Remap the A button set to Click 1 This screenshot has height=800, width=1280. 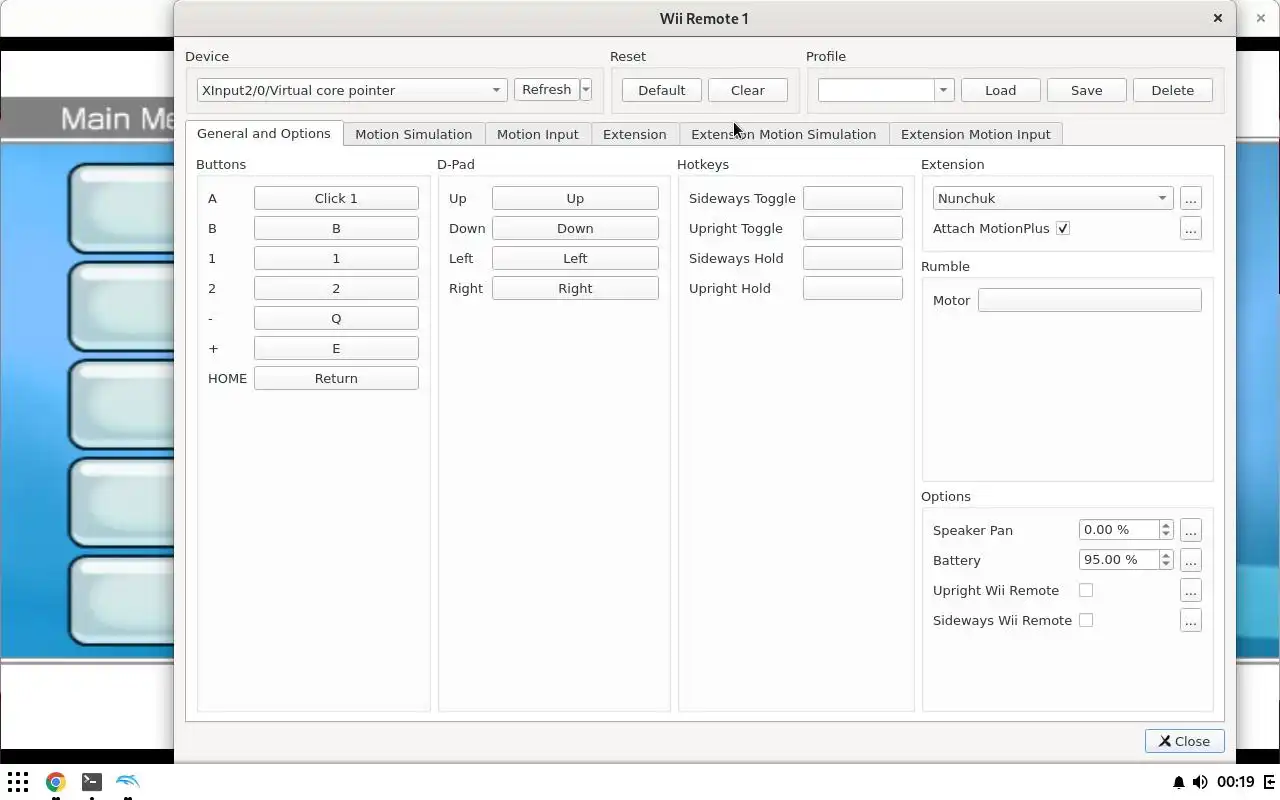coord(336,198)
